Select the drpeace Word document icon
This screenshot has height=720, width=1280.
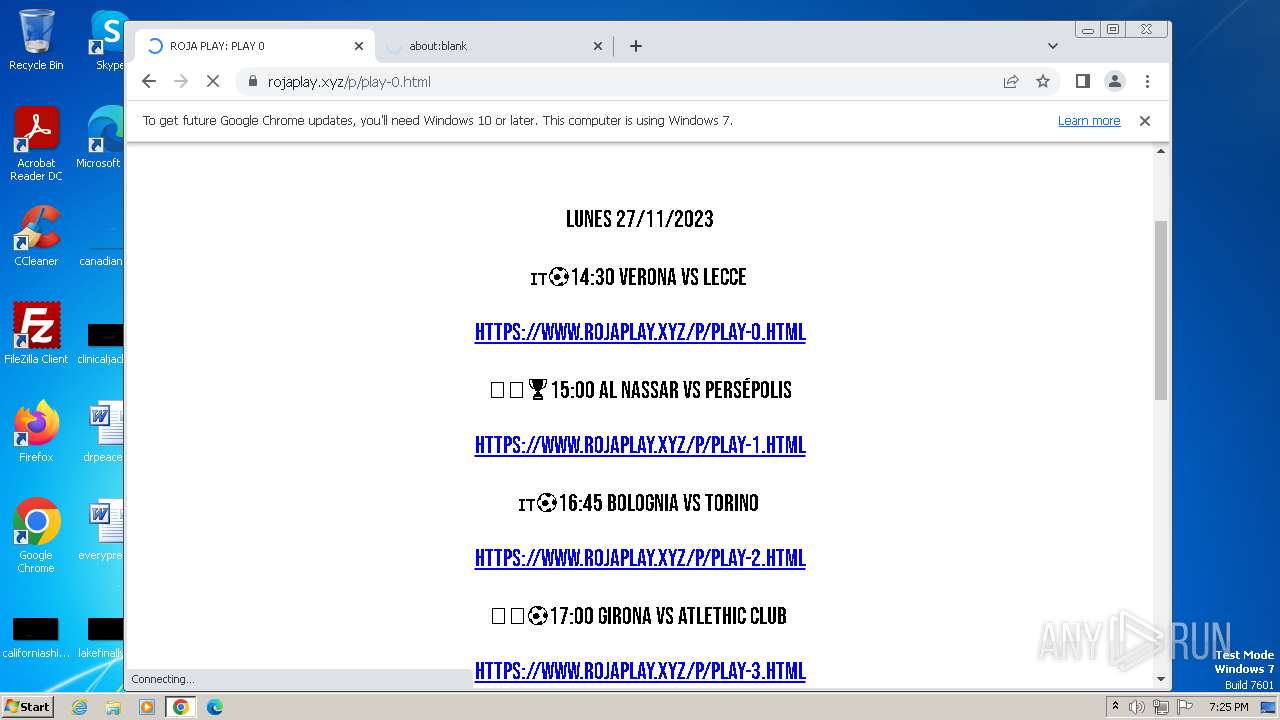pos(103,431)
